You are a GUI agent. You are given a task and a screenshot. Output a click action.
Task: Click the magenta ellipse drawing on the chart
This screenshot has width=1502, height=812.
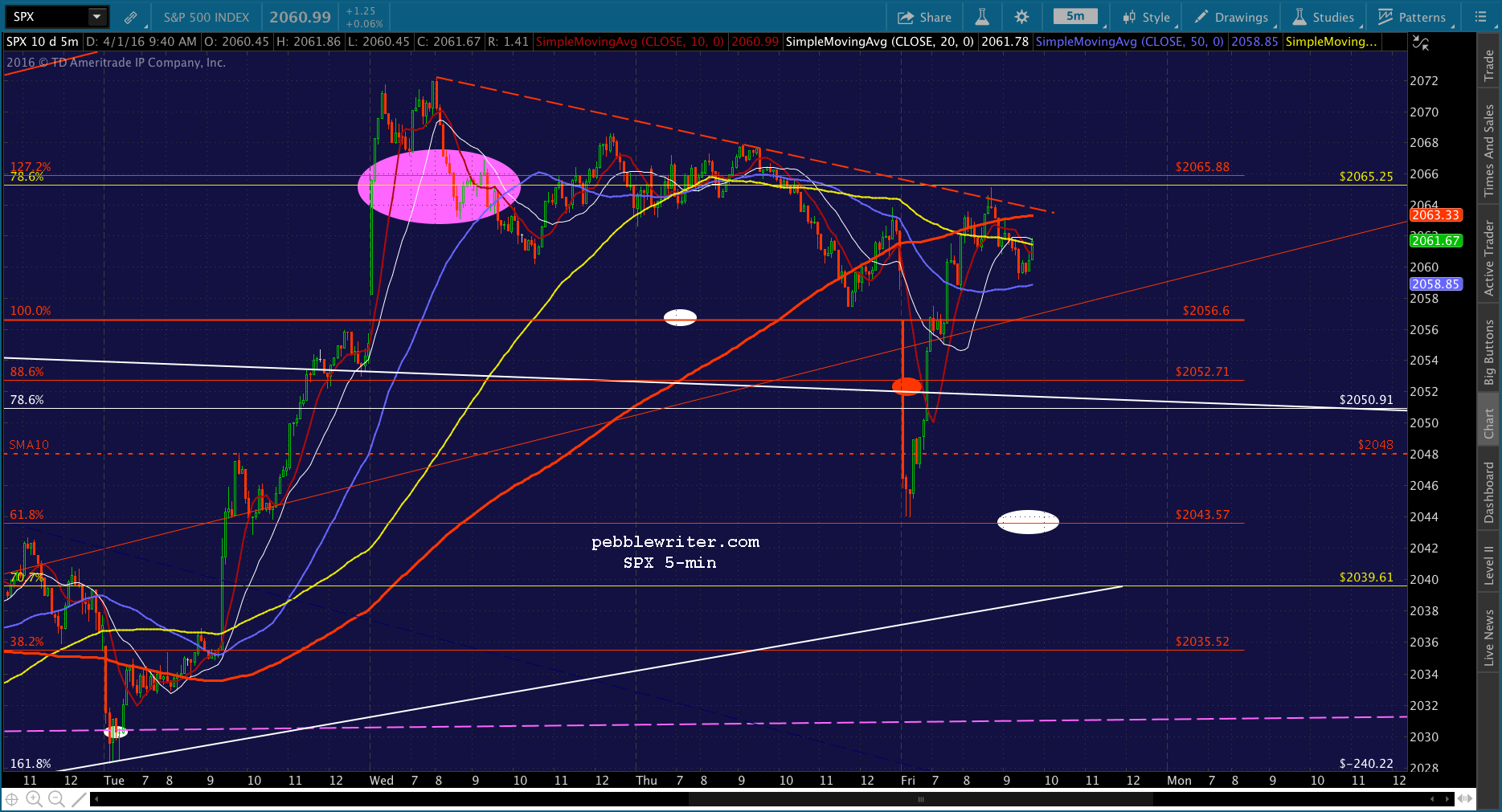tap(439, 186)
